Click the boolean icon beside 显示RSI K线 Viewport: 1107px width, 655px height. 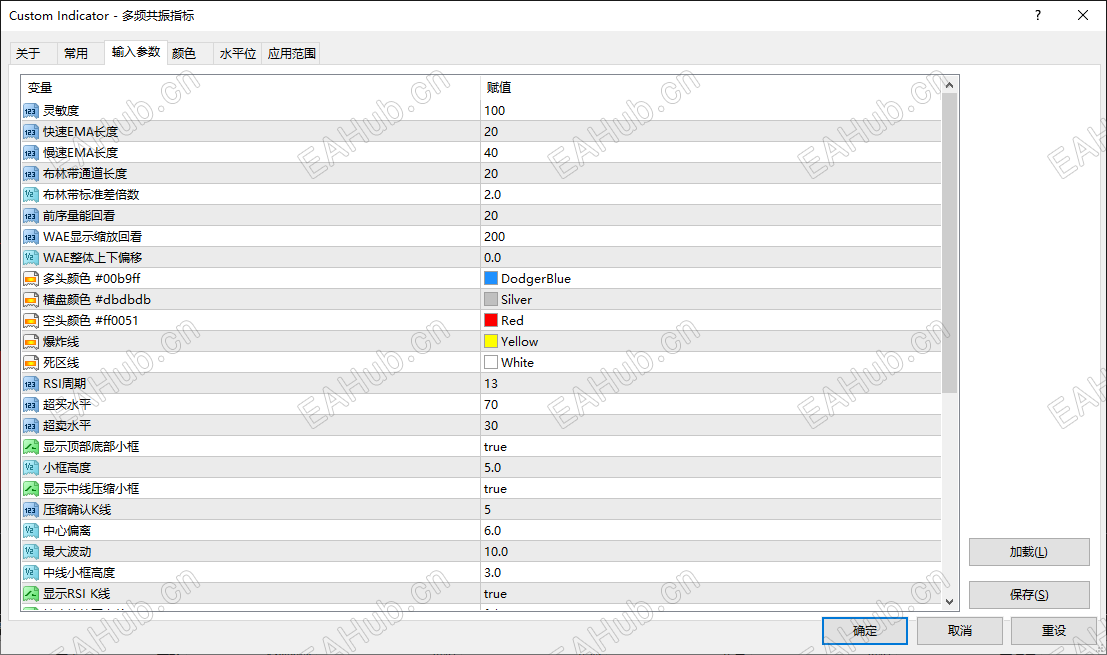[x=30, y=594]
